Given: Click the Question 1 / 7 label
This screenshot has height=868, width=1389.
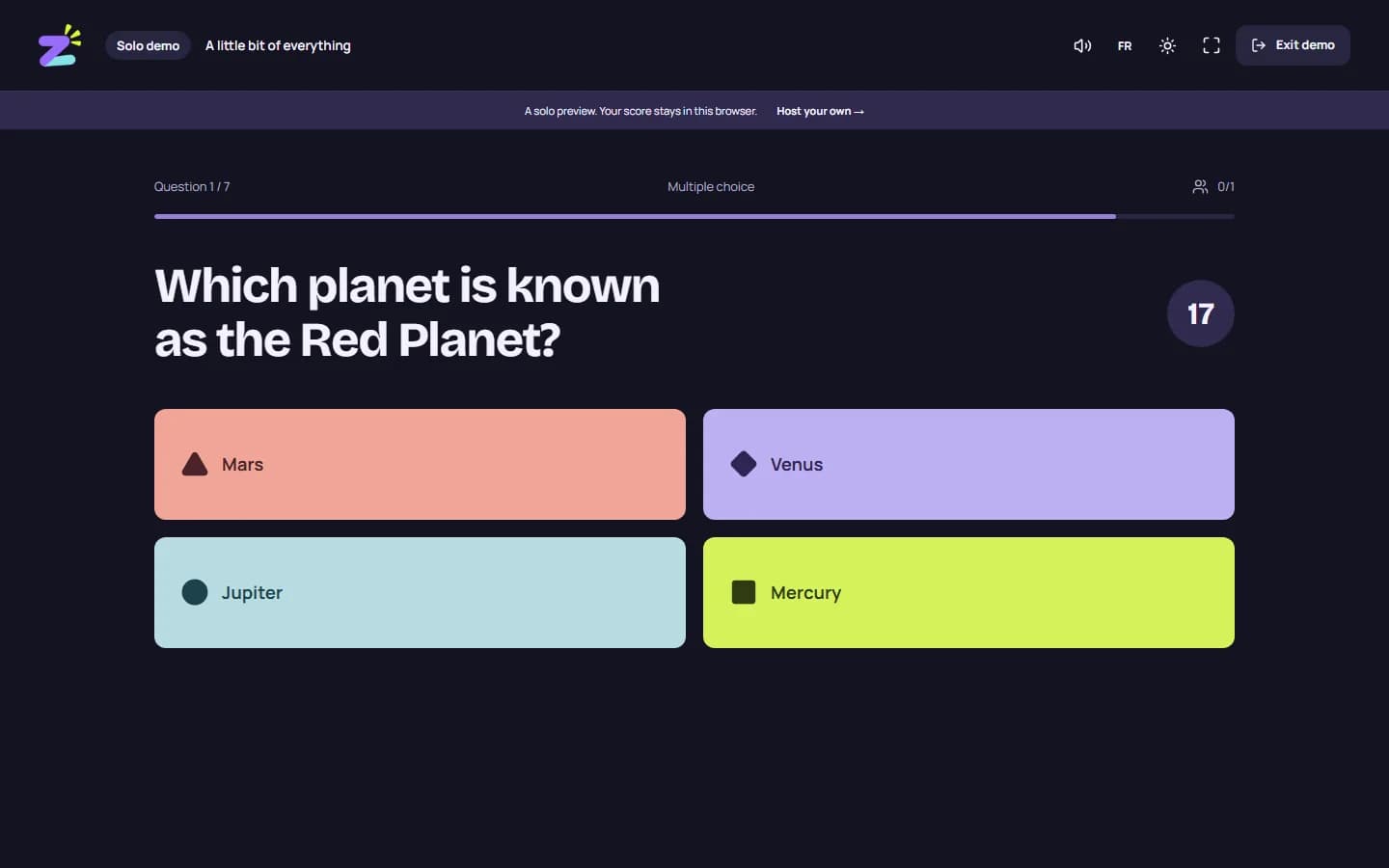Looking at the screenshot, I should 192,187.
